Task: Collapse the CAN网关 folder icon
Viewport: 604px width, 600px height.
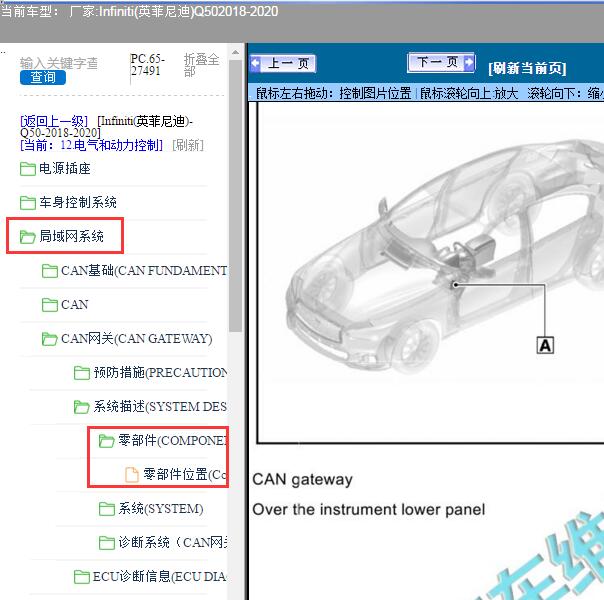Action: 50,339
